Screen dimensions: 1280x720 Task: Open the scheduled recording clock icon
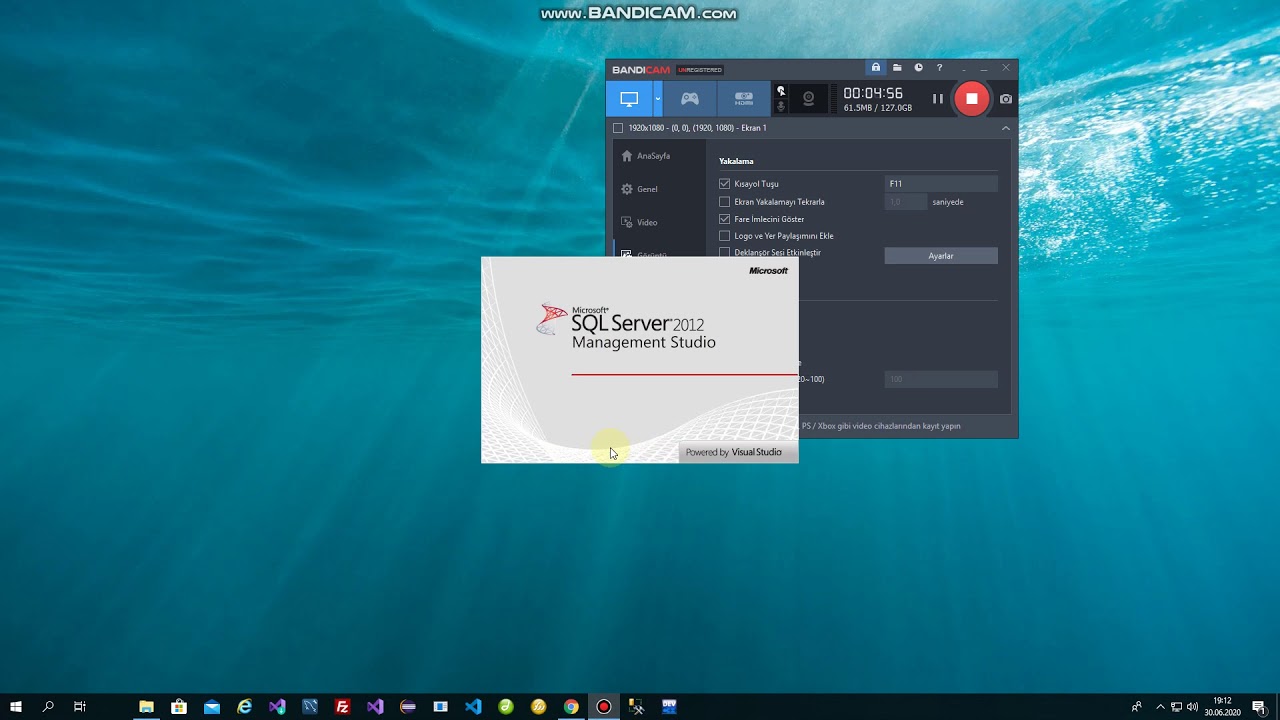(x=918, y=68)
